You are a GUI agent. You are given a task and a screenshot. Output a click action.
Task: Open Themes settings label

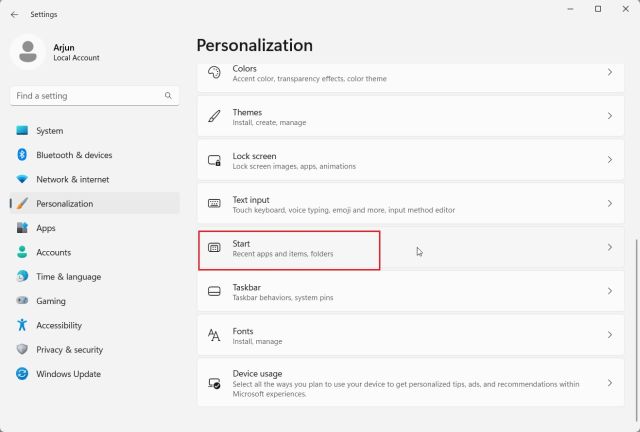pyautogui.click(x=247, y=112)
